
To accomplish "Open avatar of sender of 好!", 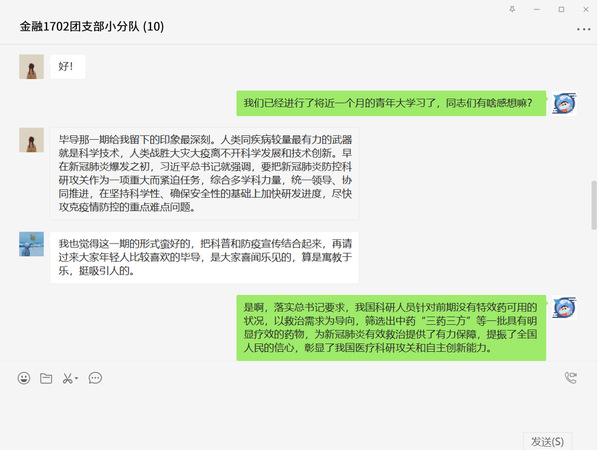I will tap(31, 67).
